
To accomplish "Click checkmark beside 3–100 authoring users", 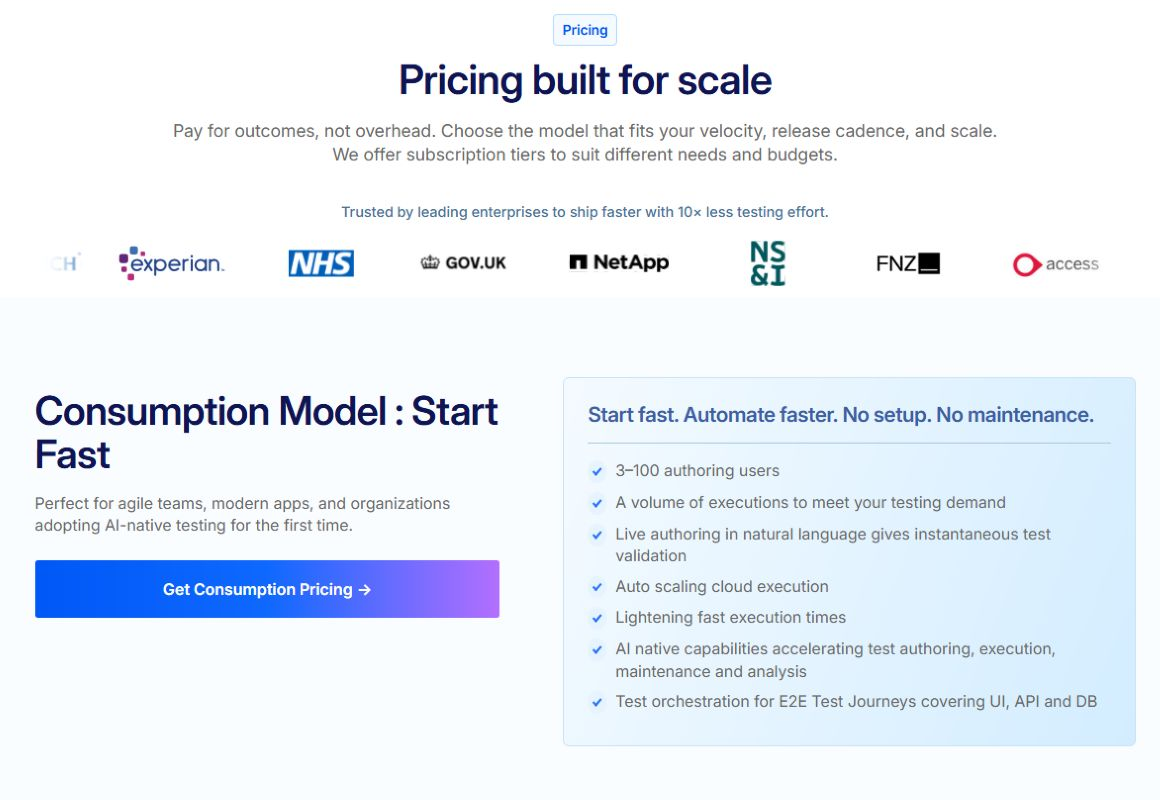I will click(597, 471).
